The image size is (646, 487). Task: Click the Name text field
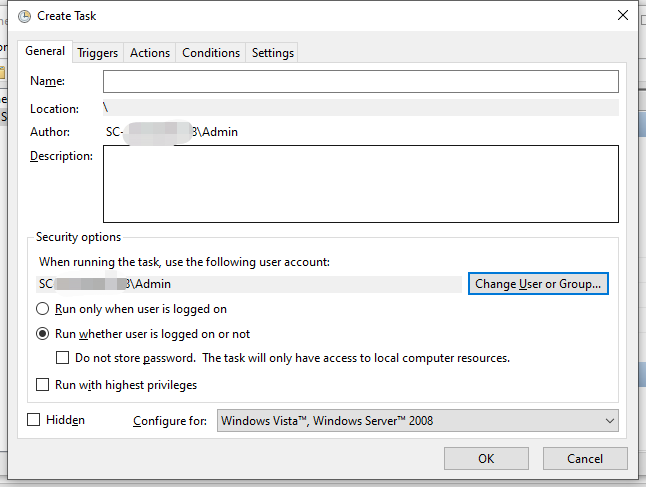(x=360, y=81)
